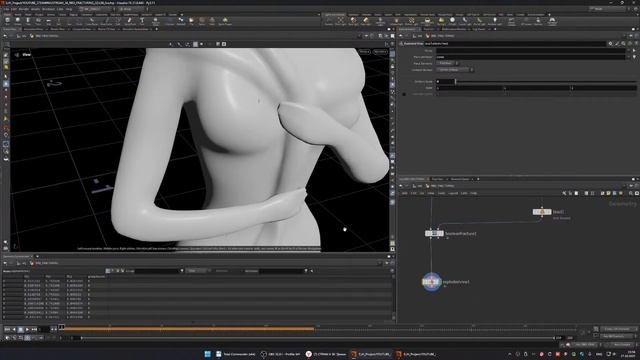Screen dimensions: 640x360
Task: Open the Center Method dropdown
Action: (454, 70)
